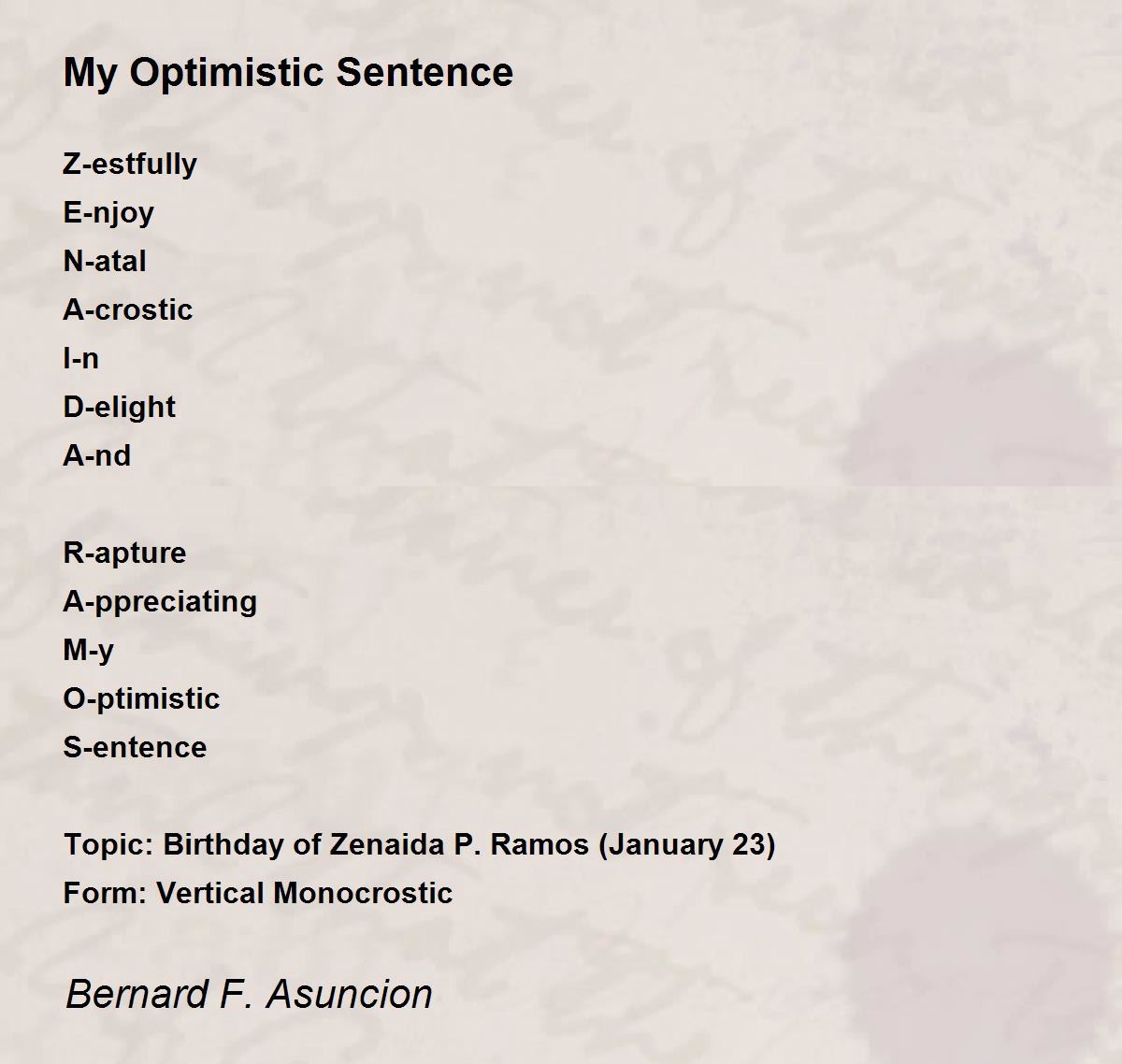
Task: Click the I-n line
Action: click(x=81, y=358)
